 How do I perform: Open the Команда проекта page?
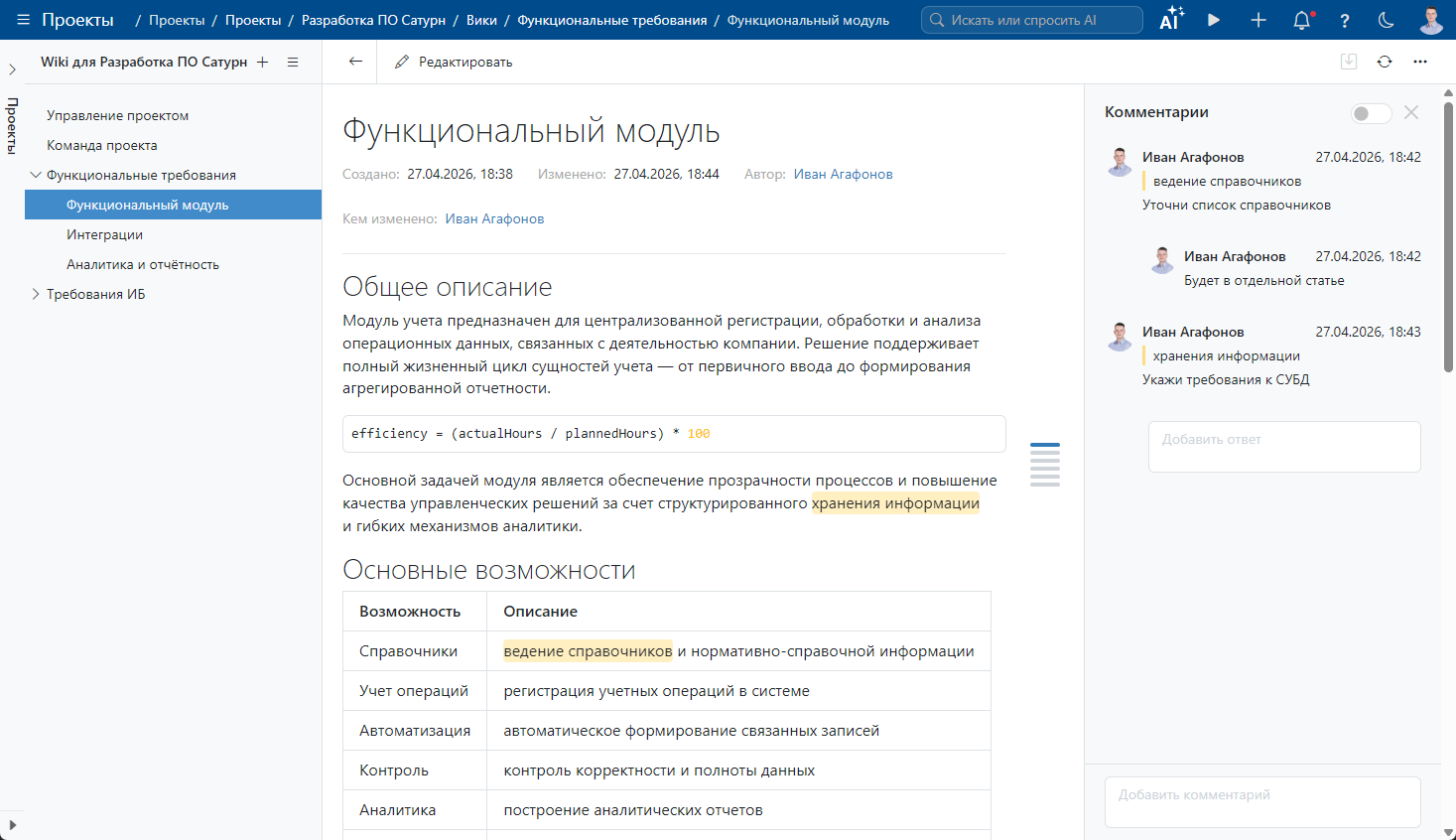pyautogui.click(x=101, y=145)
